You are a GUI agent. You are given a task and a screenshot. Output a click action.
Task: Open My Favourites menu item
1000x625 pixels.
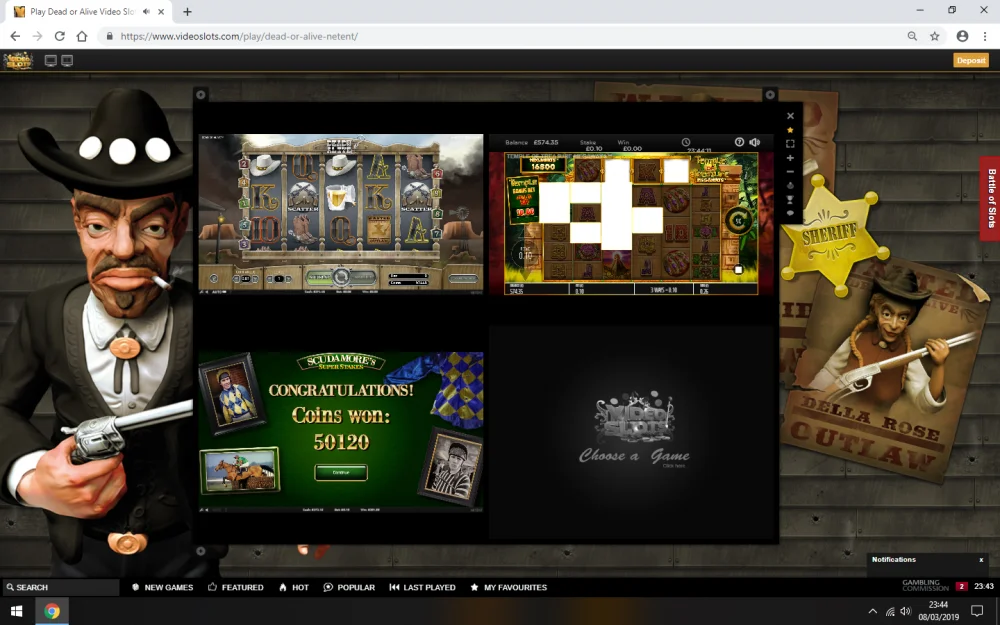pos(508,587)
